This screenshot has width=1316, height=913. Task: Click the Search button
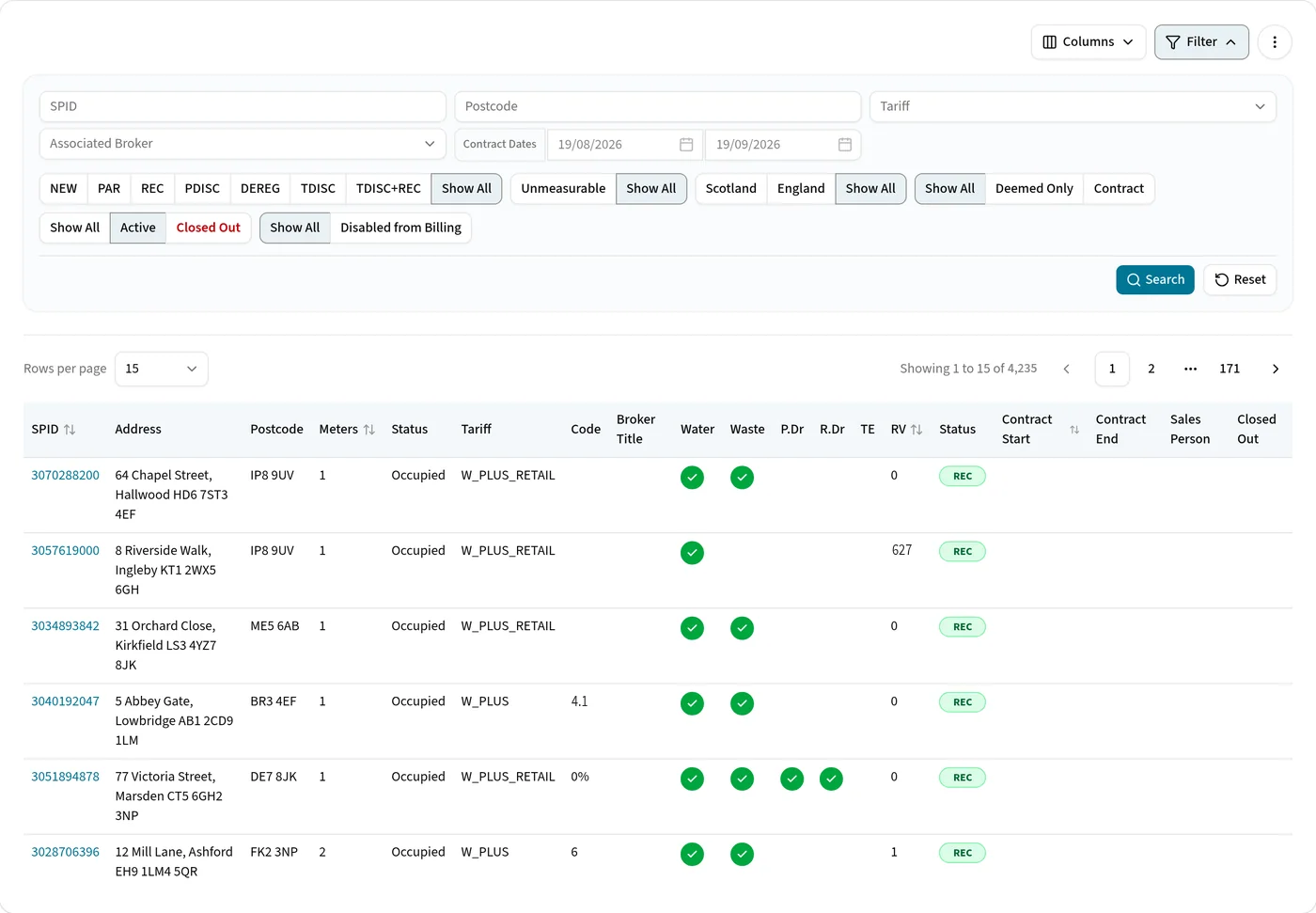[x=1155, y=280]
